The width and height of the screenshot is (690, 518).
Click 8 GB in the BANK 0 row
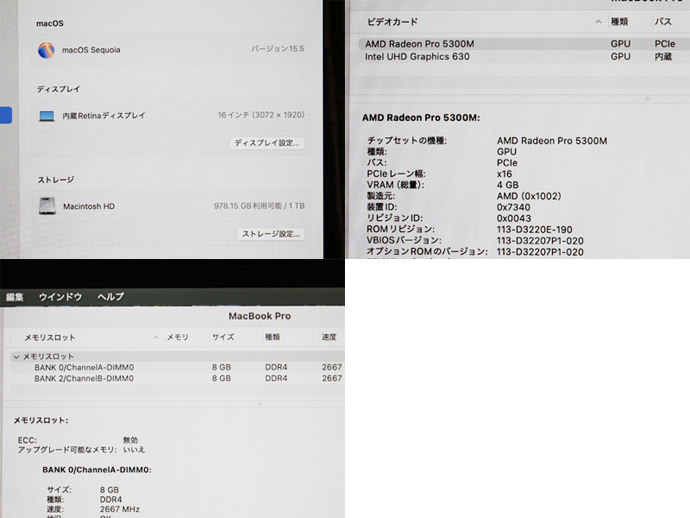point(221,367)
